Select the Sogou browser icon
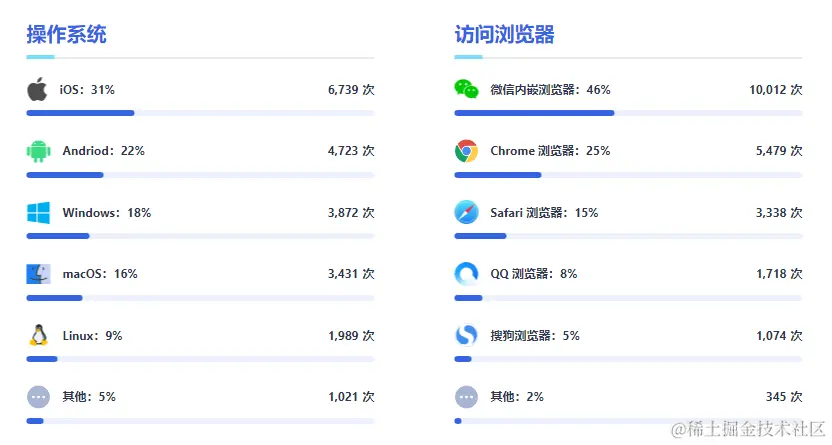832x445 pixels. coord(466,335)
